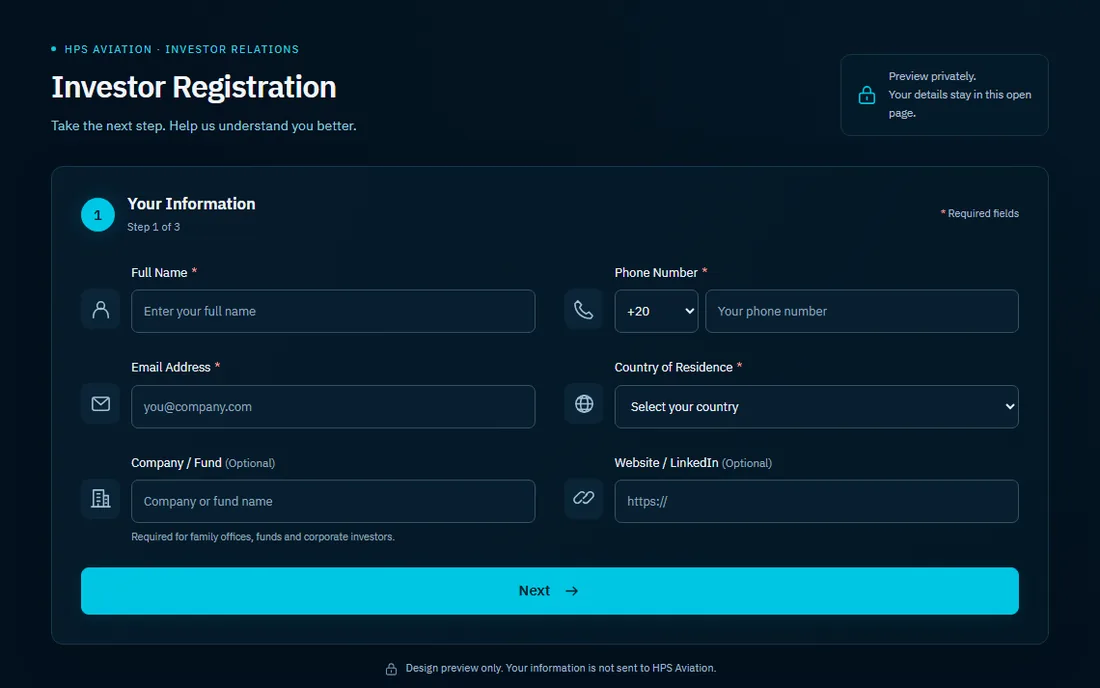Click the Full Name label
1100x688 pixels.
[163, 272]
